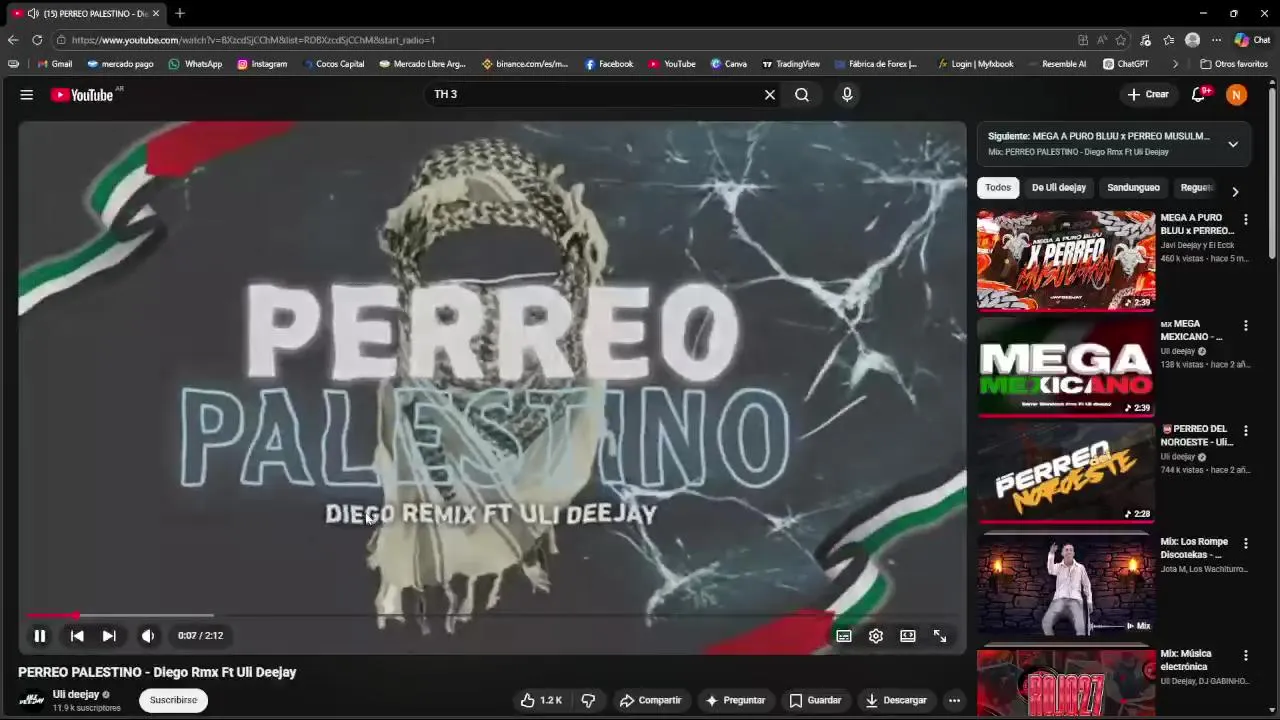This screenshot has width=1280, height=720.
Task: Open WhatsApp bookmark
Action: 195,64
